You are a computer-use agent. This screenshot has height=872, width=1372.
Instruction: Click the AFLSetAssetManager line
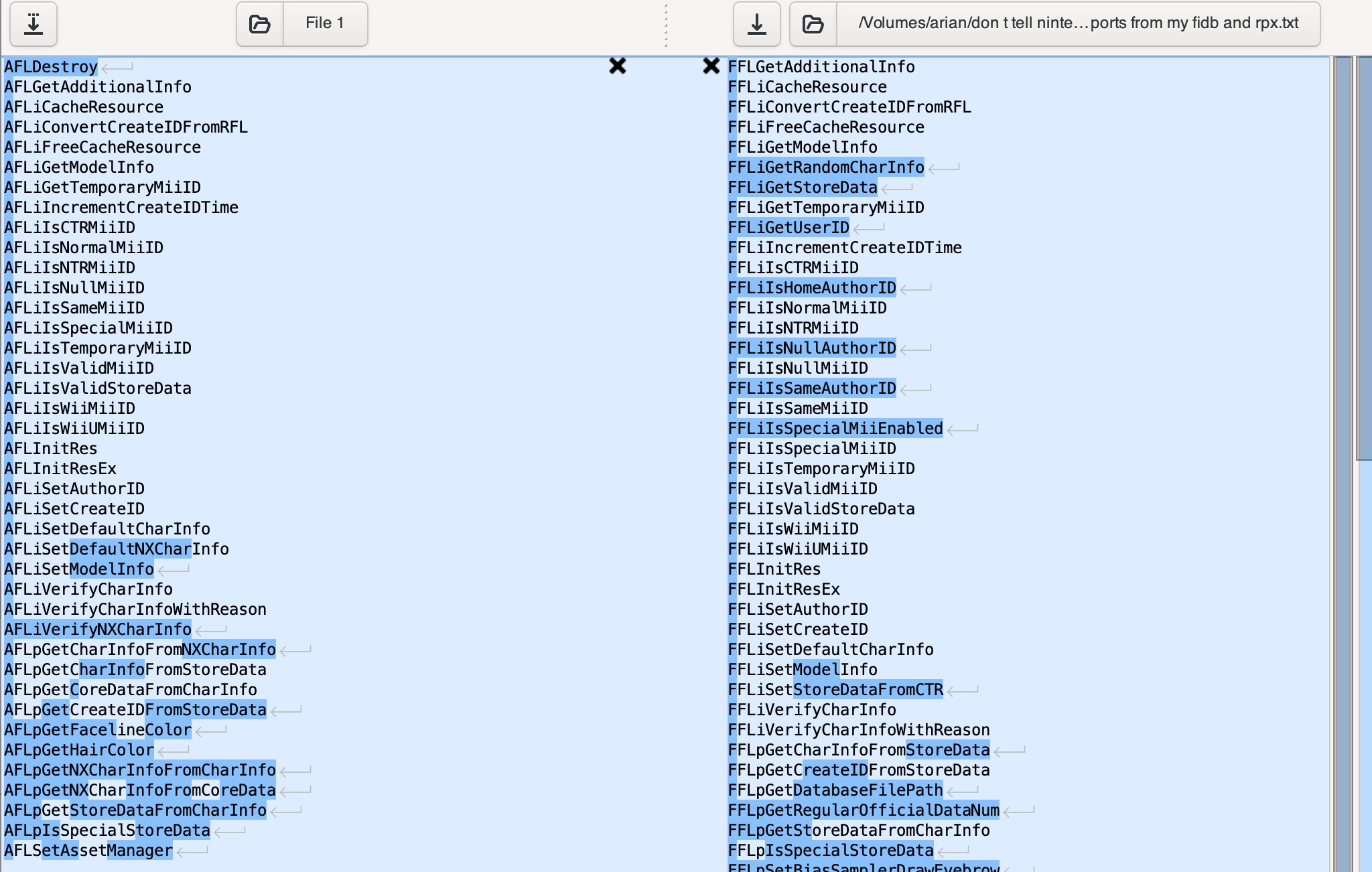(x=88, y=851)
